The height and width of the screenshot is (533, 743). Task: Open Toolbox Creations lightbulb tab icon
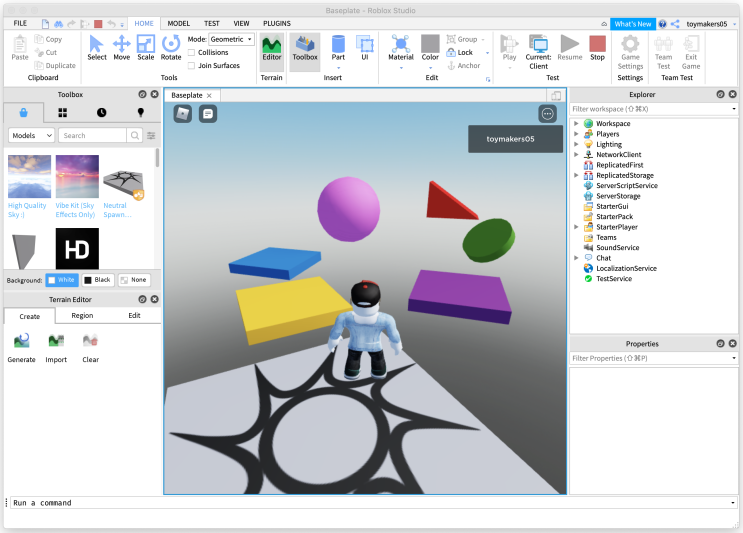point(140,112)
